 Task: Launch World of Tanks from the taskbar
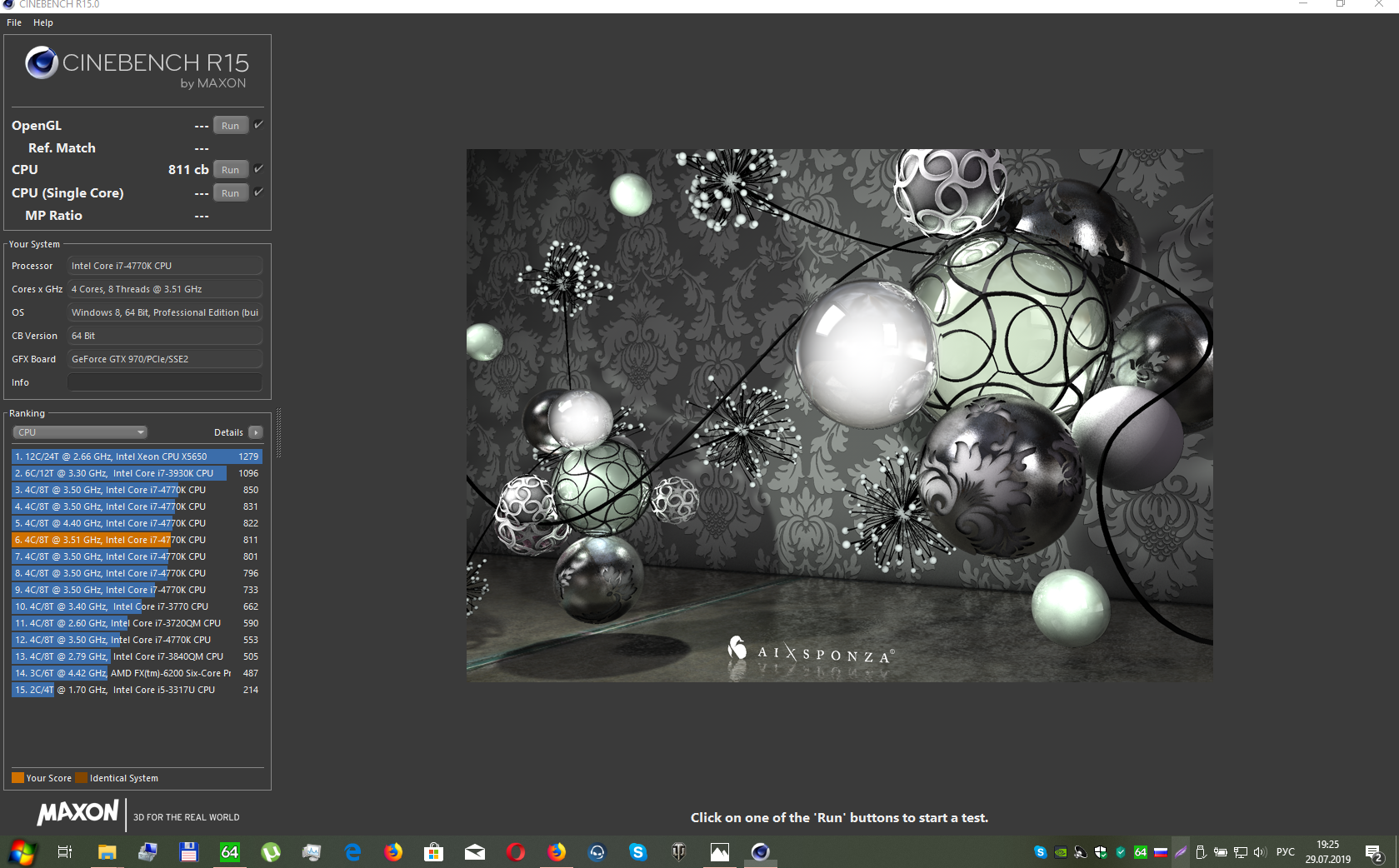679,852
